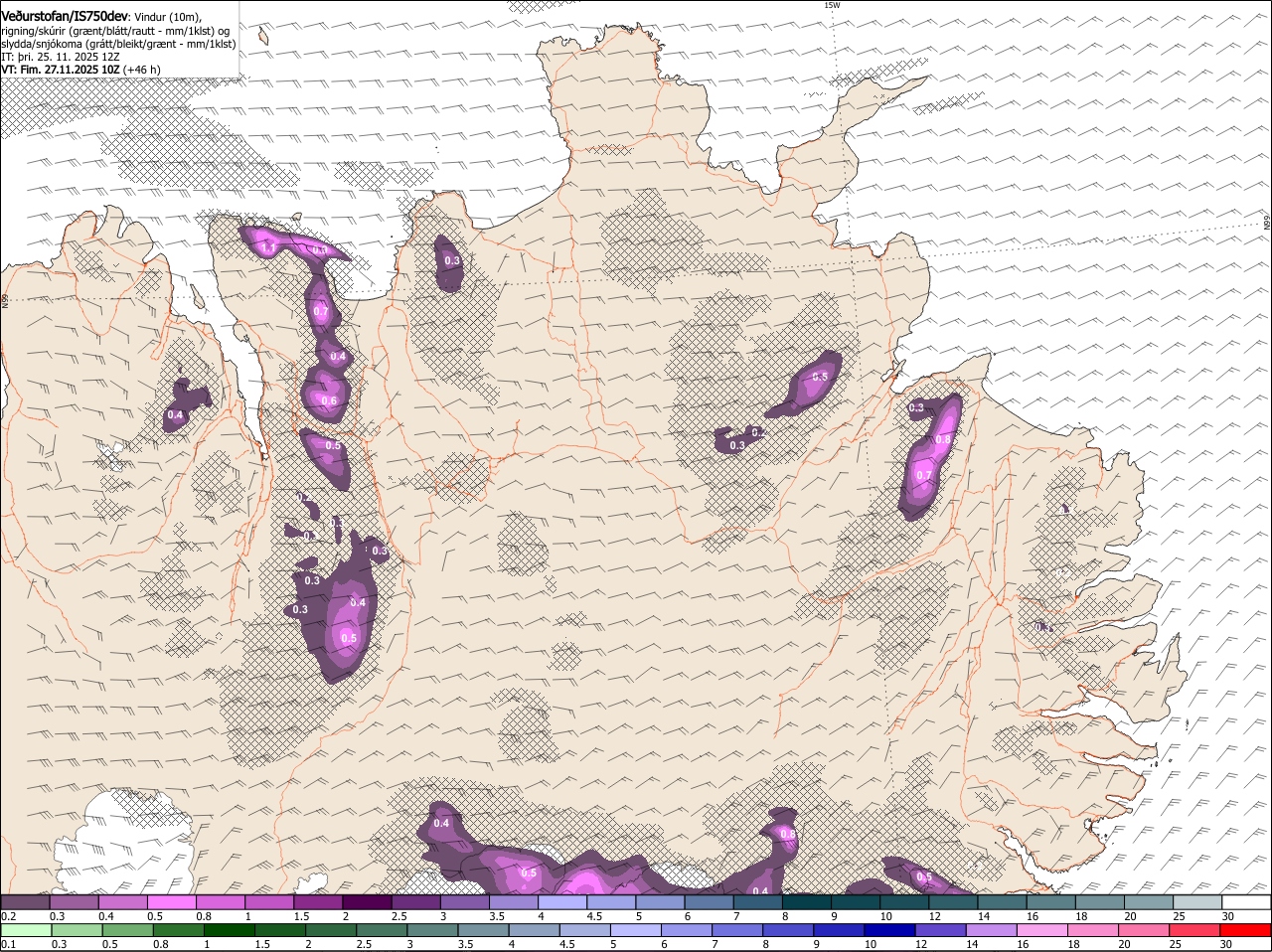Image resolution: width=1272 pixels, height=952 pixels.
Task: Select the snow scale swatch between 0.3 and 0.4
Action: 75,902
